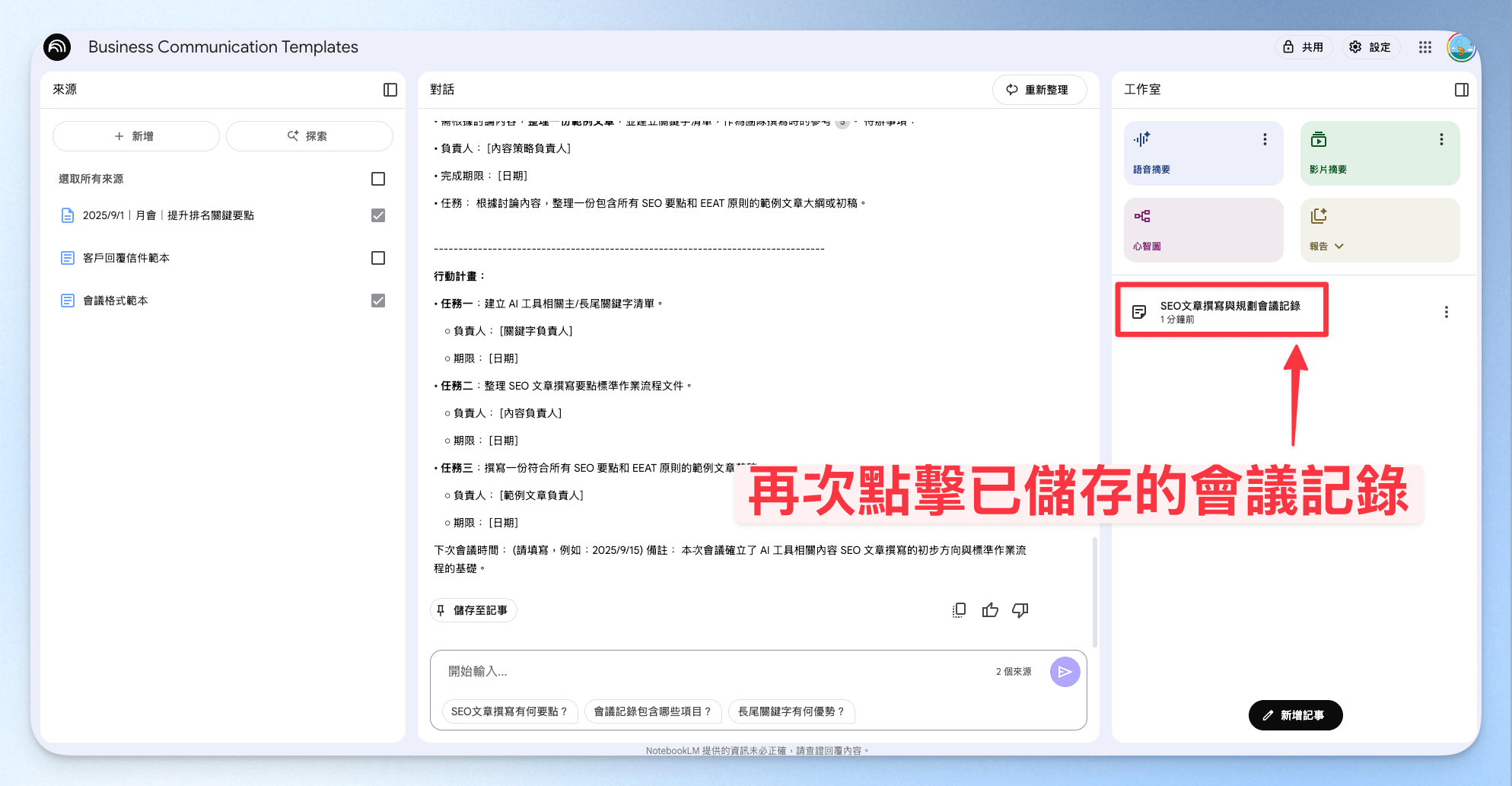Collapse the 工作室 studio panel icon
The image size is (1512, 786).
pos(1461,90)
